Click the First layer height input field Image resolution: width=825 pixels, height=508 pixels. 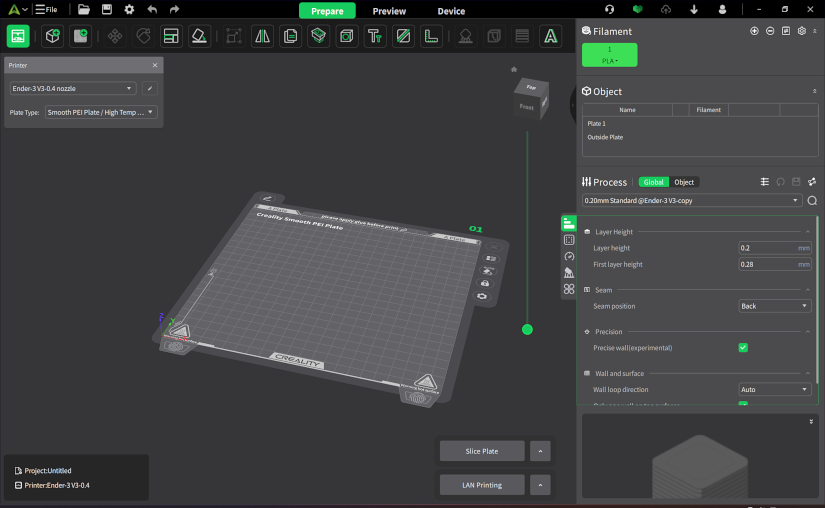coord(774,264)
